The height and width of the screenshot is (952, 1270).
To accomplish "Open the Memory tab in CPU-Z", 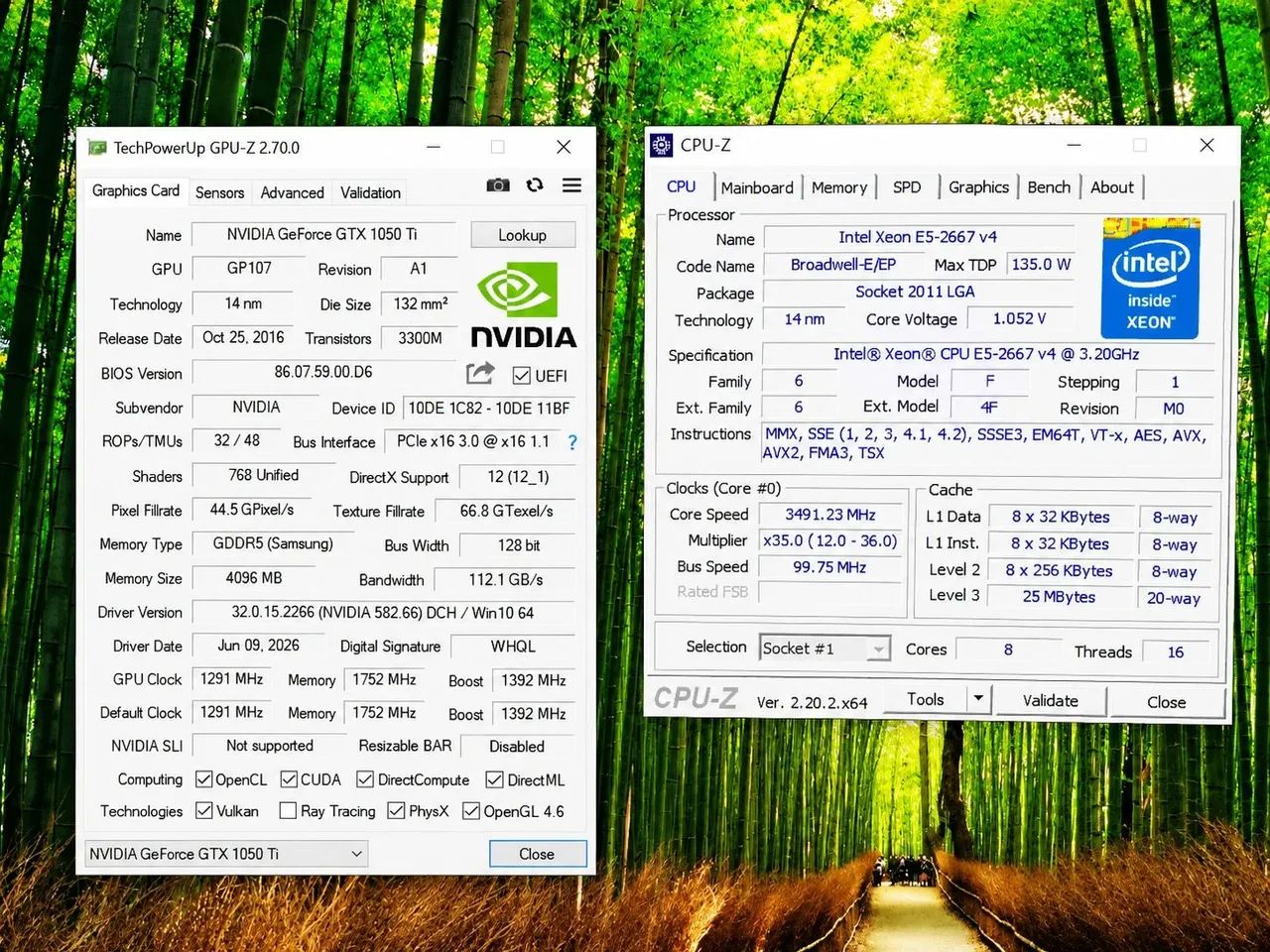I will pos(839,187).
